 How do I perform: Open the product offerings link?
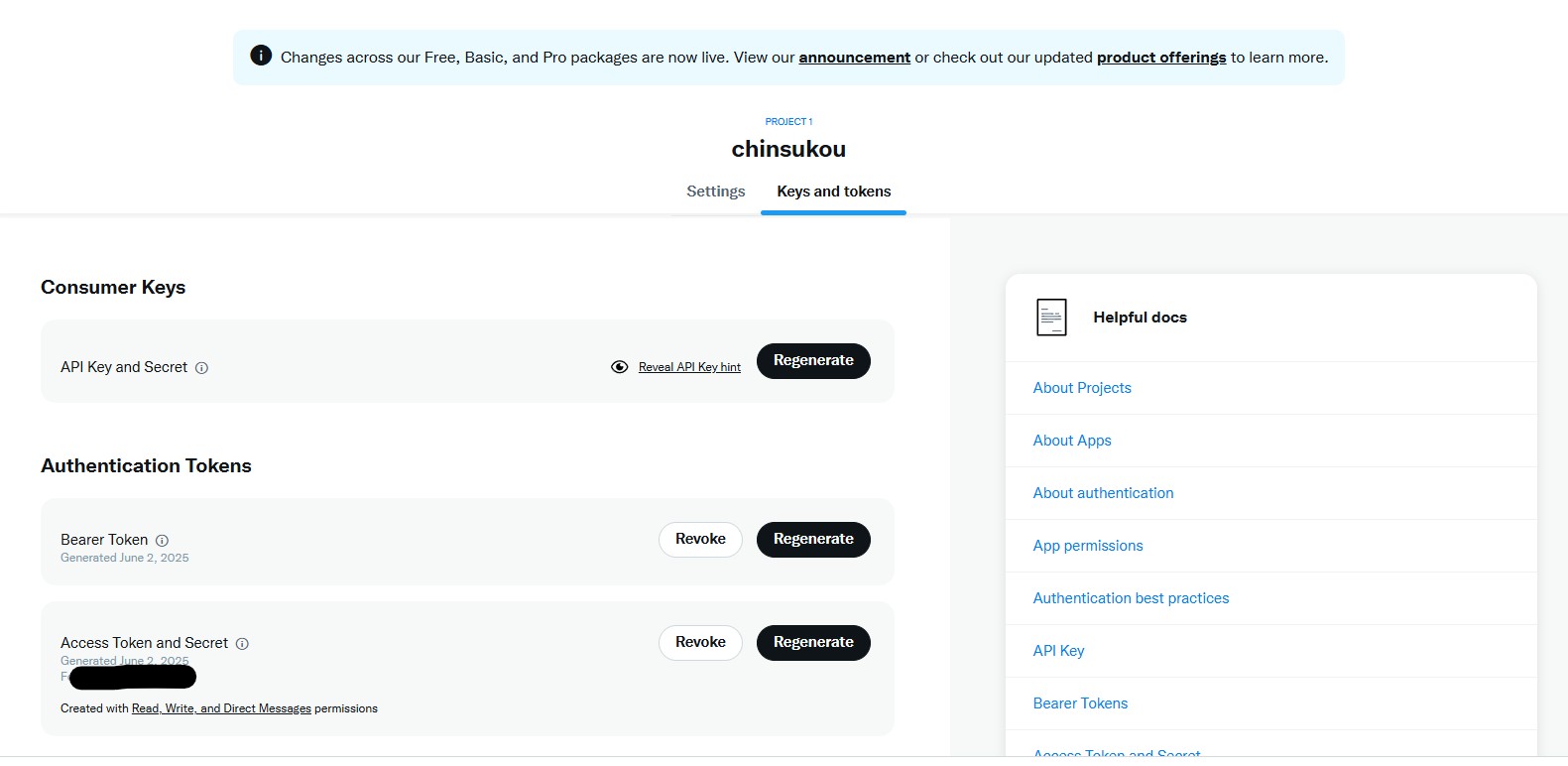pyautogui.click(x=1160, y=58)
